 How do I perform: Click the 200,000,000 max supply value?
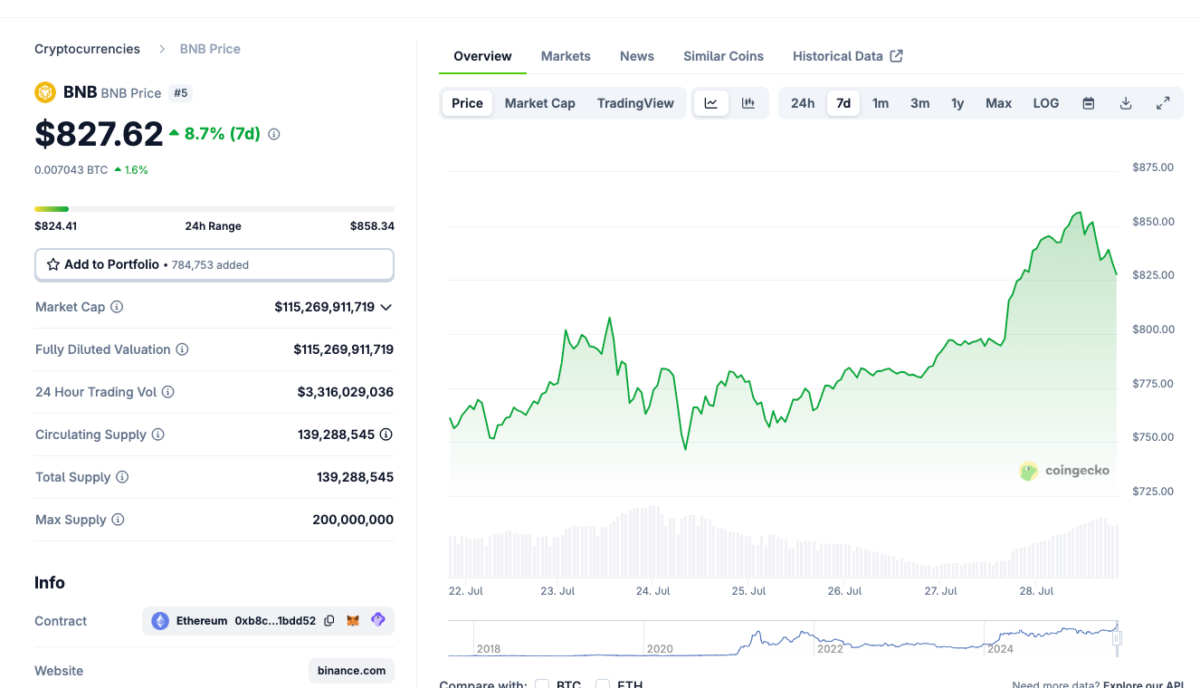click(x=353, y=520)
